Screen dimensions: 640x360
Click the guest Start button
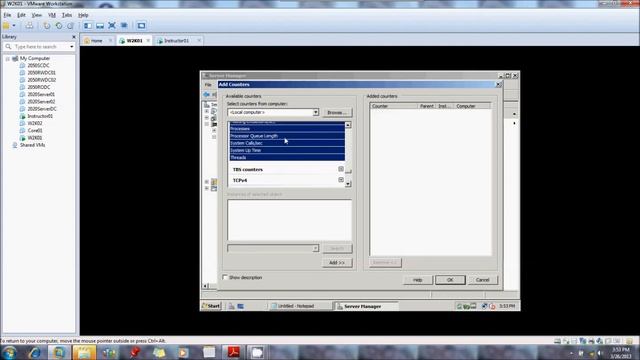click(x=211, y=306)
